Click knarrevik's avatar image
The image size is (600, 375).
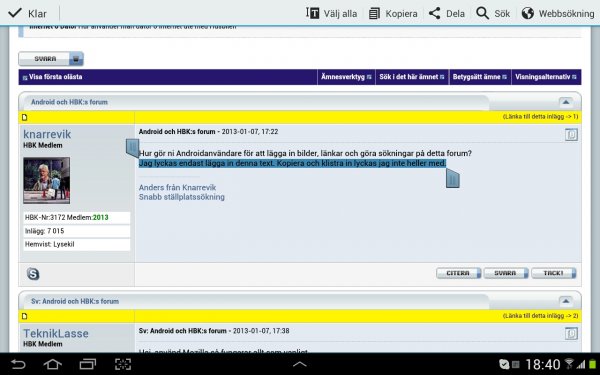coord(47,180)
